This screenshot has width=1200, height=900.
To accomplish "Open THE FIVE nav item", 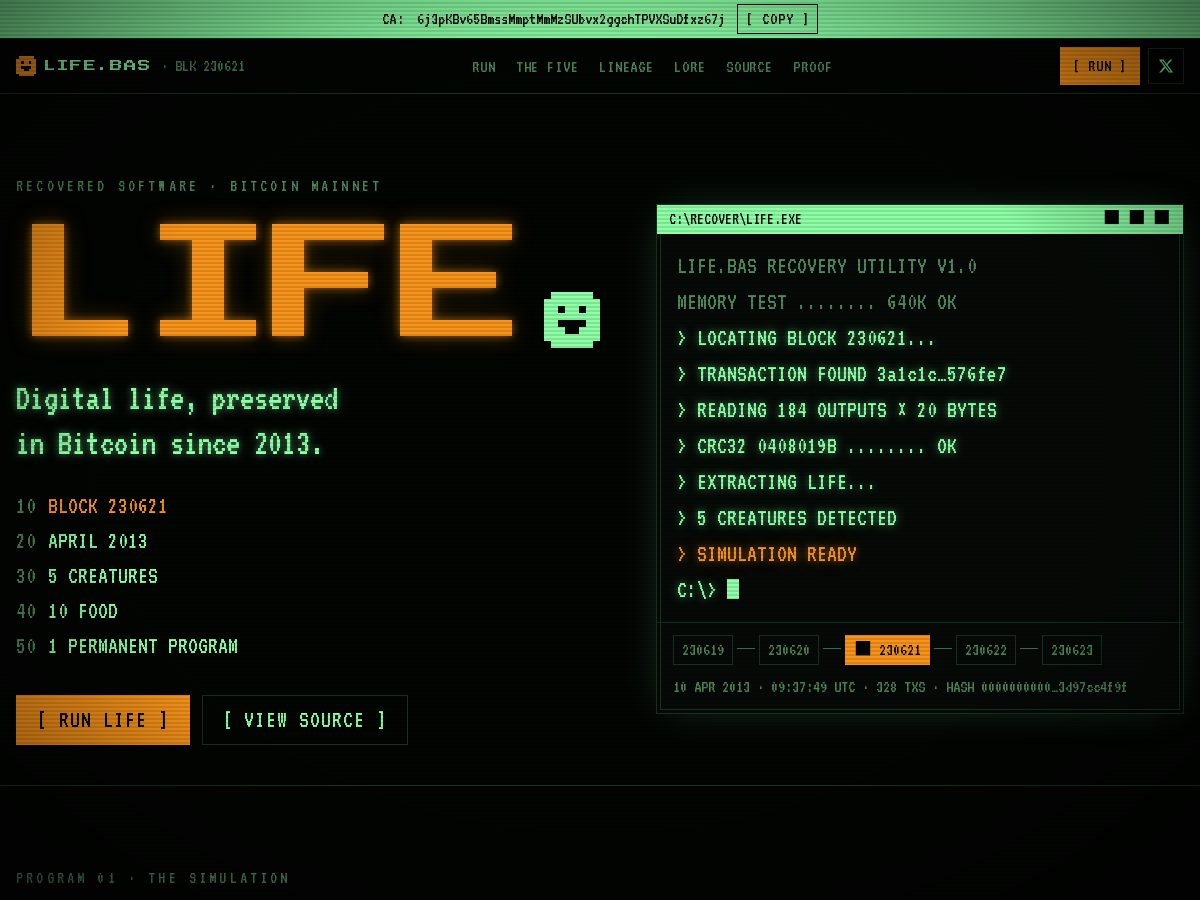I will [x=547, y=67].
